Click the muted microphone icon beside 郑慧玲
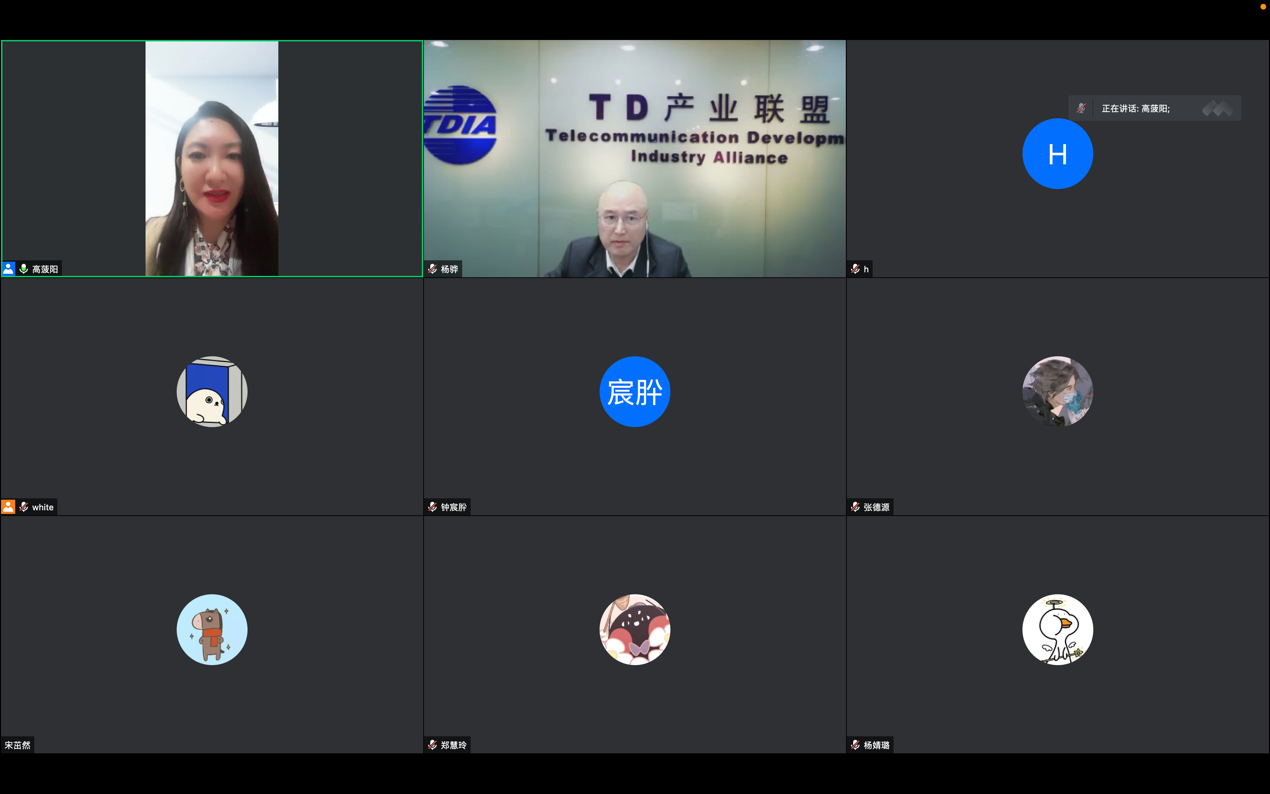The height and width of the screenshot is (794, 1270). click(x=432, y=745)
